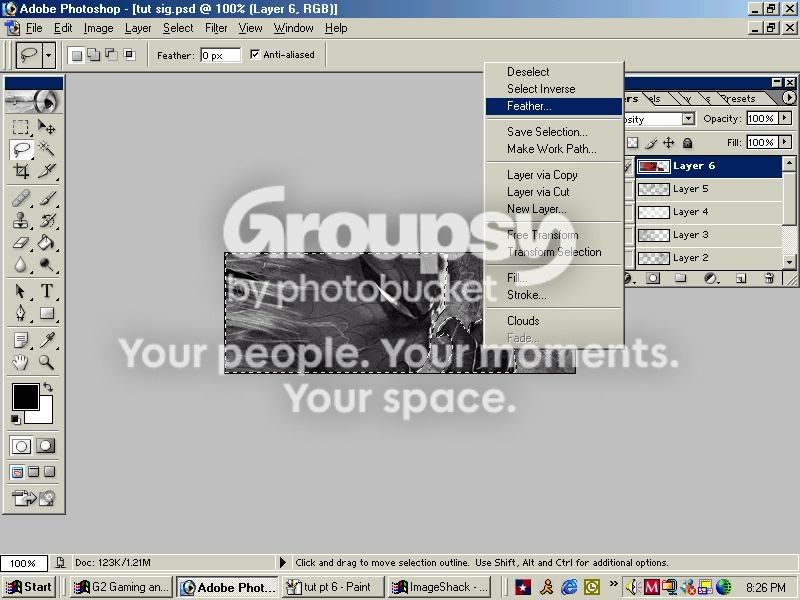Open the Filter menu
The width and height of the screenshot is (800, 600).
(x=216, y=28)
